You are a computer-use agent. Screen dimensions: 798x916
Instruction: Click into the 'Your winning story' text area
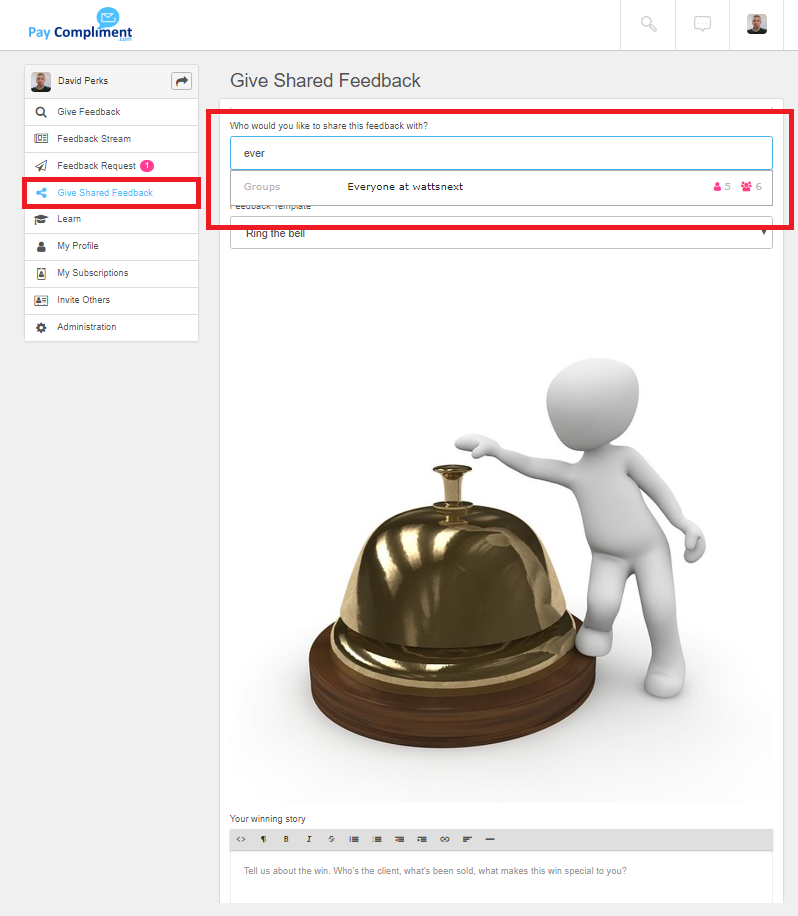501,878
